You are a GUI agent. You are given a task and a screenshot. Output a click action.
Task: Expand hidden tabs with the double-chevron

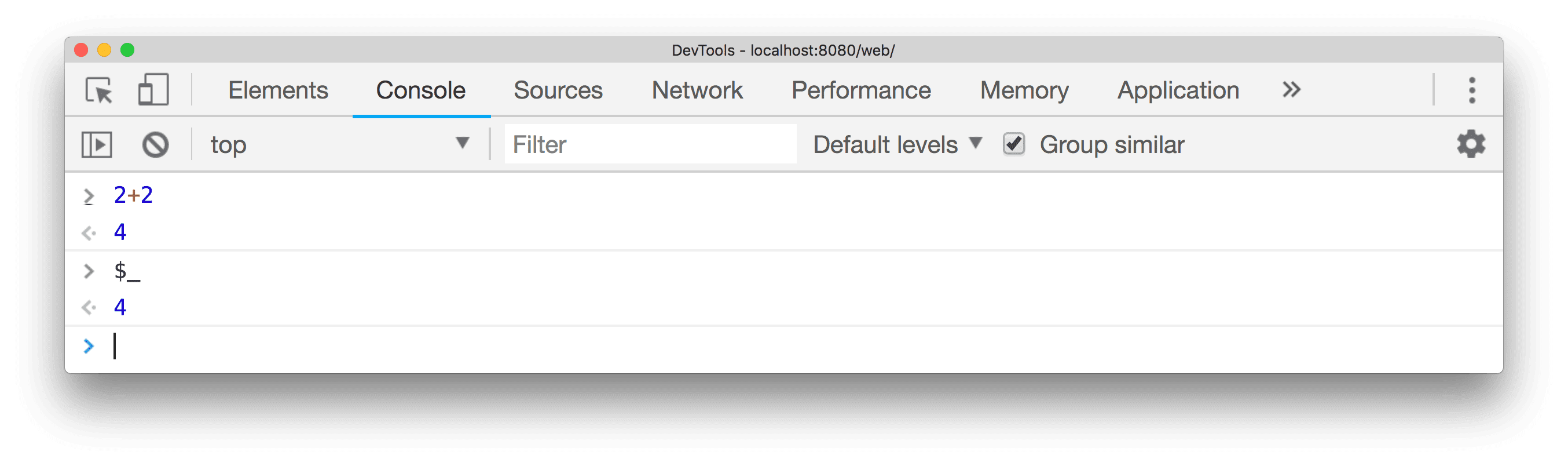[x=1291, y=89]
